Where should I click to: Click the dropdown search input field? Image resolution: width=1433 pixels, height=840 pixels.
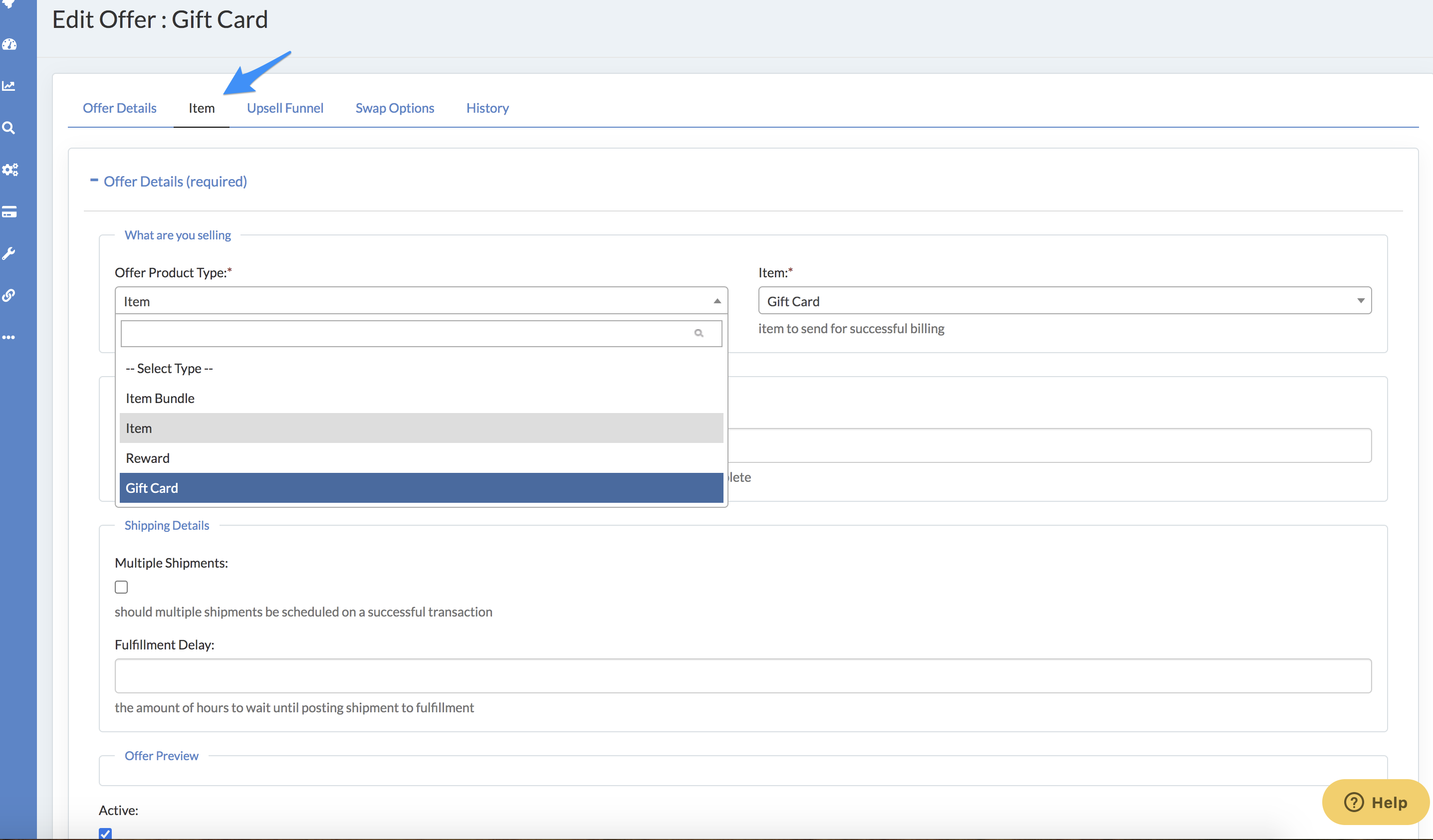pyautogui.click(x=407, y=334)
